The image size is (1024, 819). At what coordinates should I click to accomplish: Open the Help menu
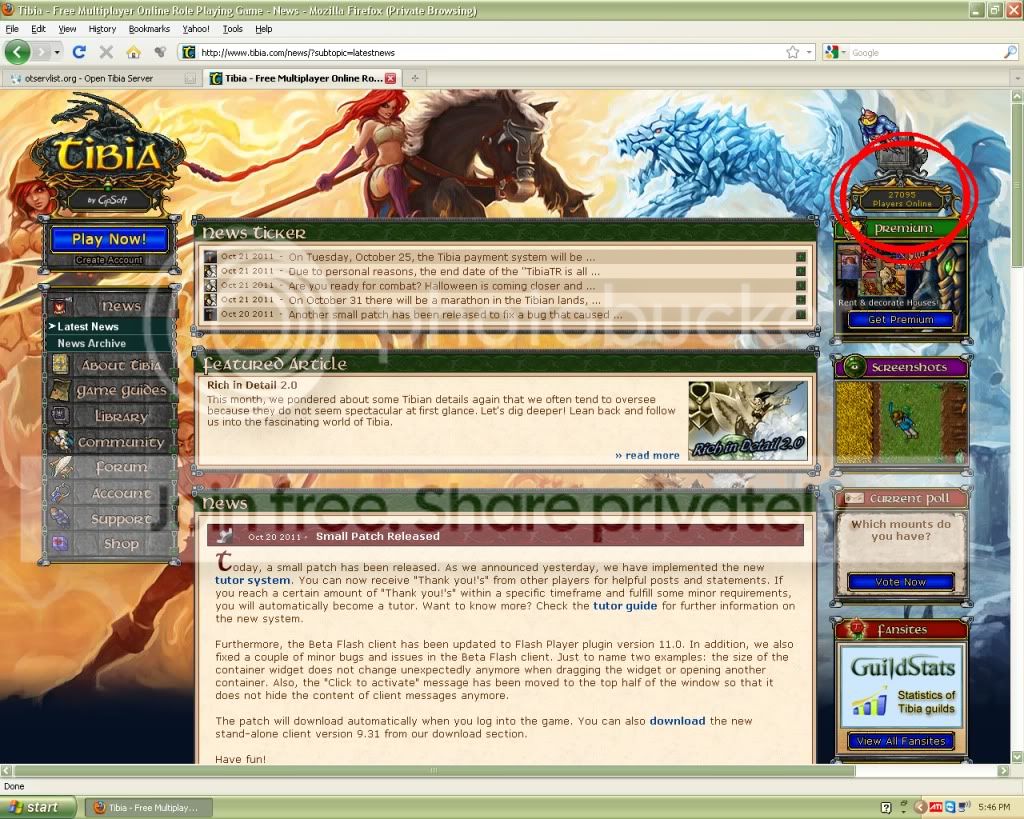pos(264,29)
